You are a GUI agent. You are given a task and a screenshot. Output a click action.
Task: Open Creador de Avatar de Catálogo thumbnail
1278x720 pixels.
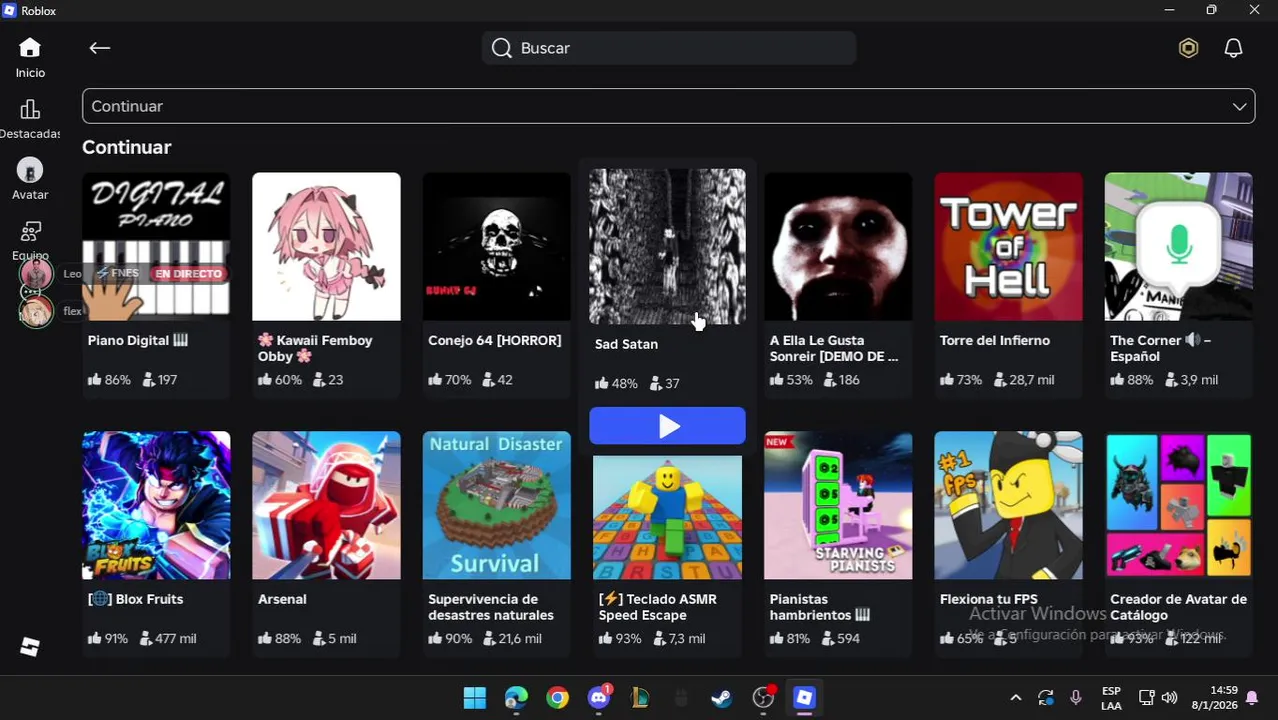click(1178, 505)
